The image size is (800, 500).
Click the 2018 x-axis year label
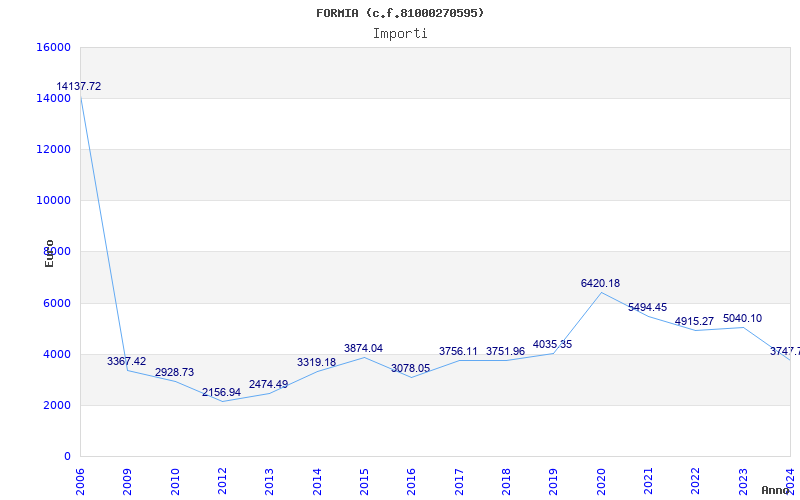[506, 482]
